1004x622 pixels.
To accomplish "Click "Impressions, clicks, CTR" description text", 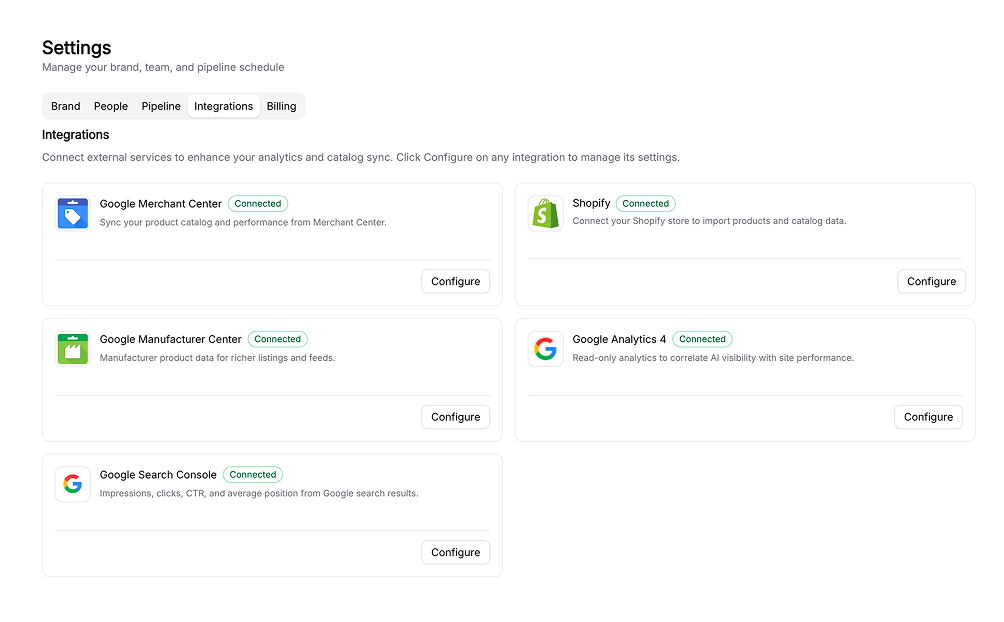I will coord(259,493).
